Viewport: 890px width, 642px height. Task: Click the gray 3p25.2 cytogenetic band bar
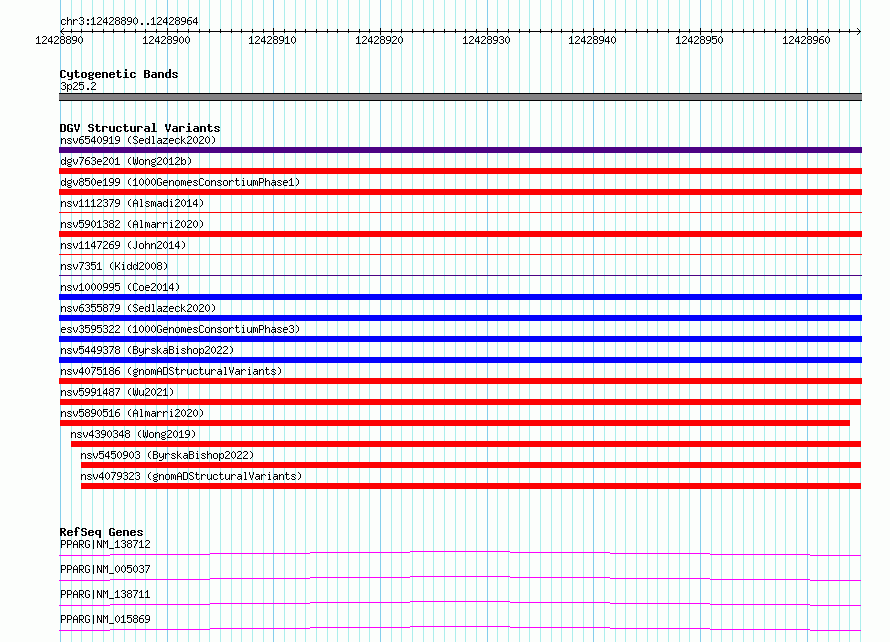[x=460, y=97]
